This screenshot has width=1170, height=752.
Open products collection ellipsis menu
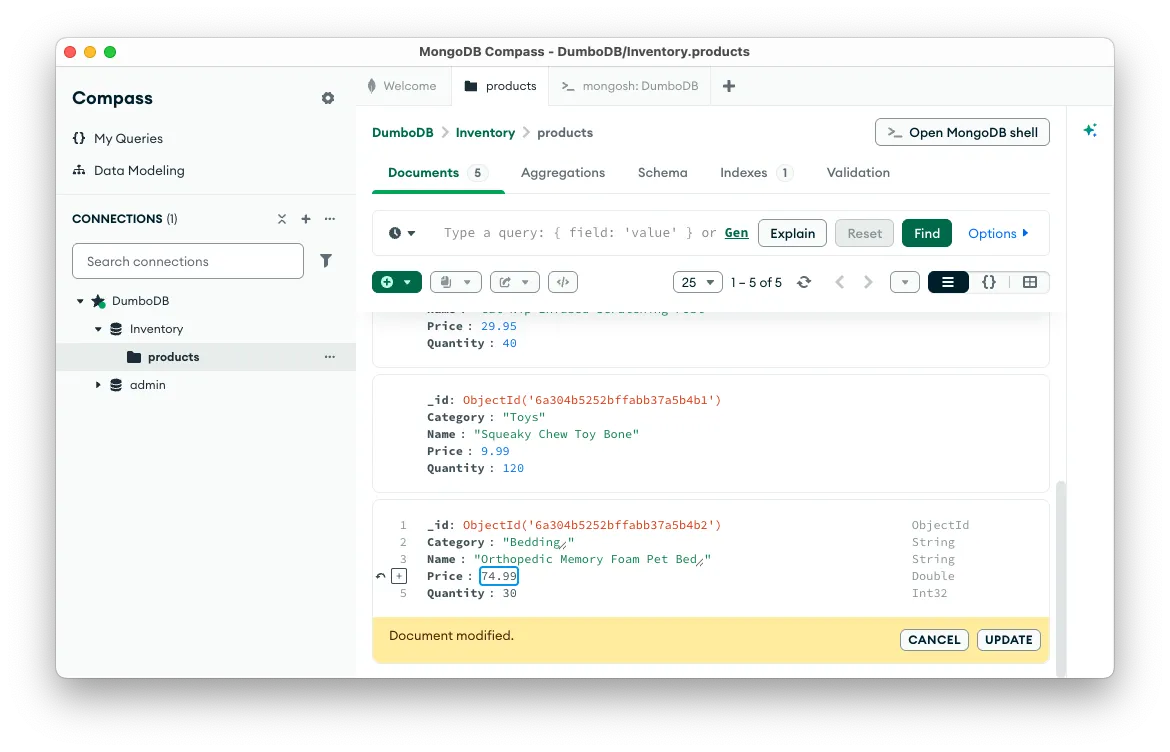pos(330,357)
